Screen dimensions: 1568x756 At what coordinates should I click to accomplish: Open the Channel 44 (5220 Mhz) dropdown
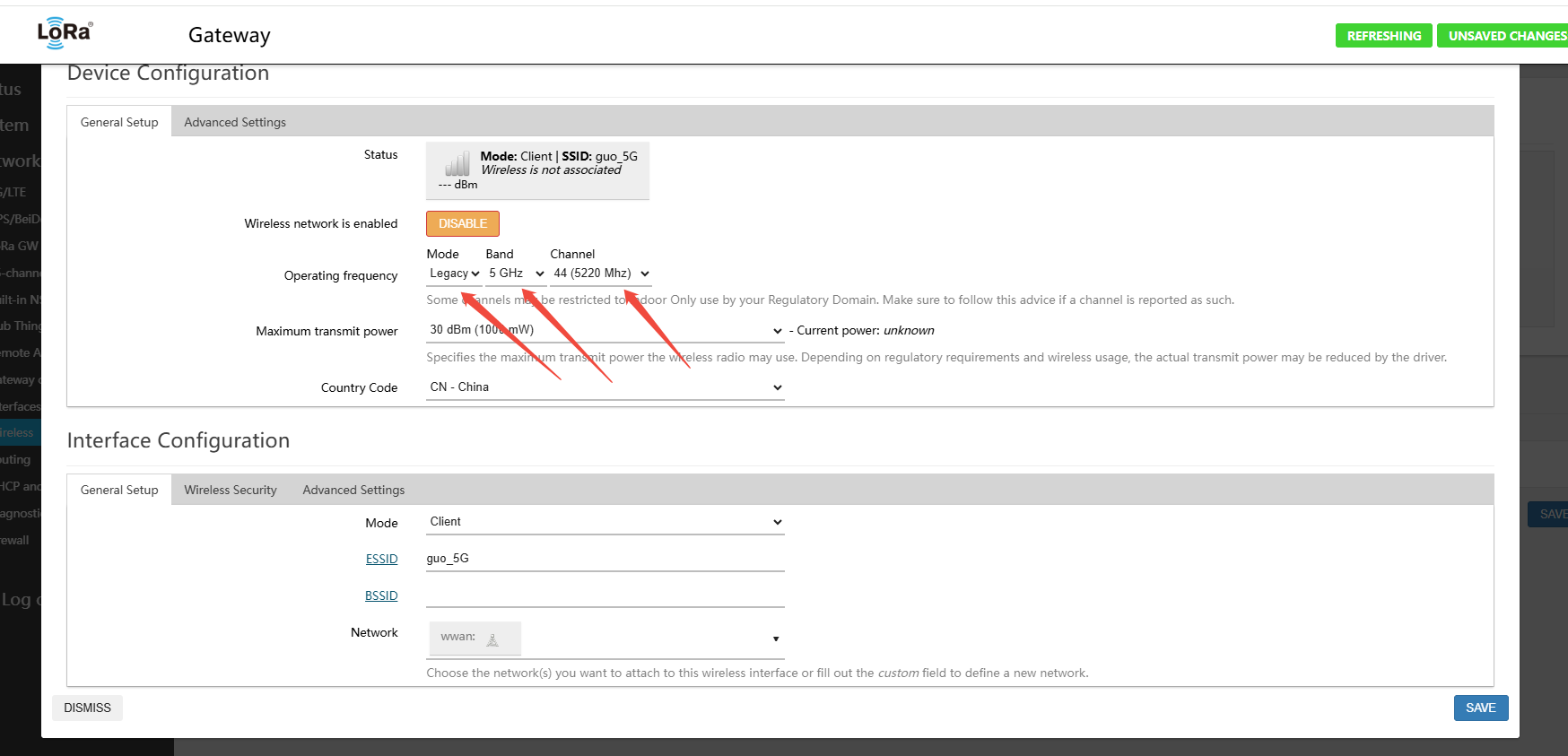pyautogui.click(x=600, y=274)
